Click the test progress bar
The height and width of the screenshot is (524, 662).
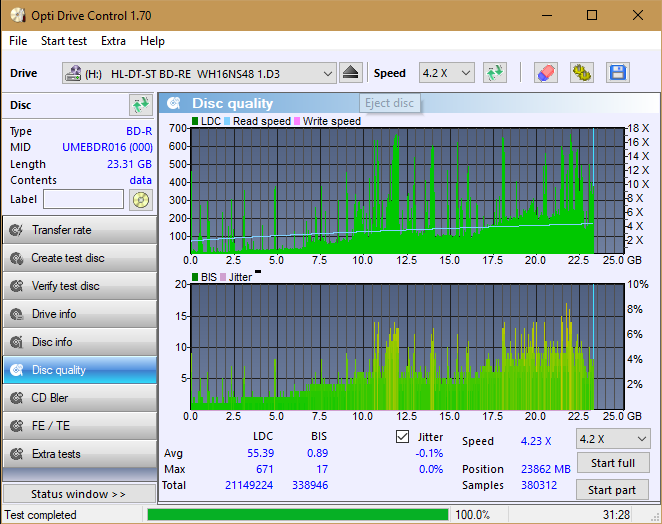tap(297, 515)
